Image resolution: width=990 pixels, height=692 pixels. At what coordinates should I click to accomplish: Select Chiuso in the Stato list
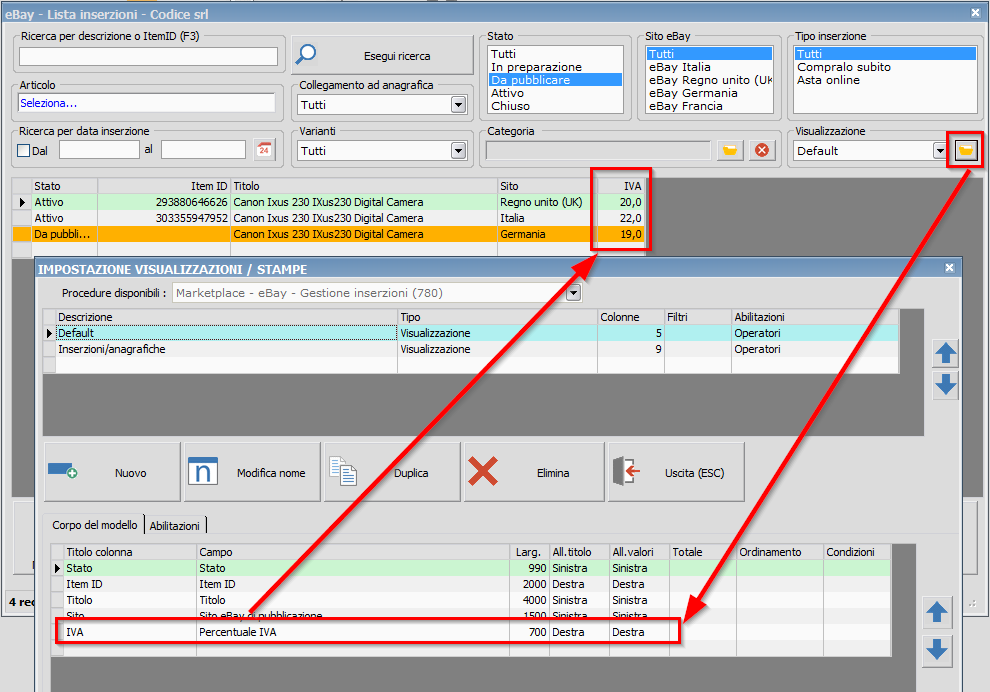(555, 106)
